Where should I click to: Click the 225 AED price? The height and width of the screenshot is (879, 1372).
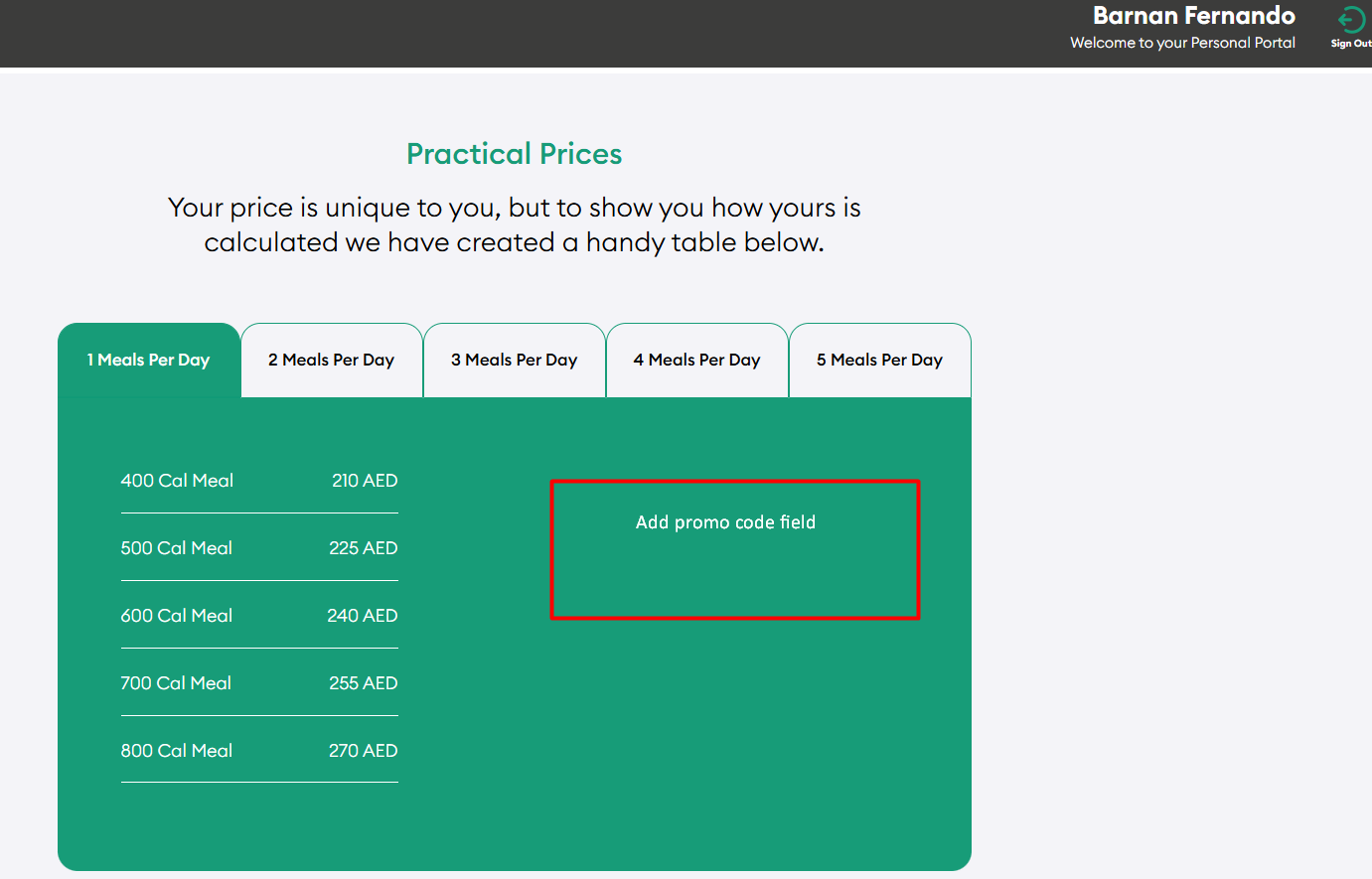pos(364,548)
